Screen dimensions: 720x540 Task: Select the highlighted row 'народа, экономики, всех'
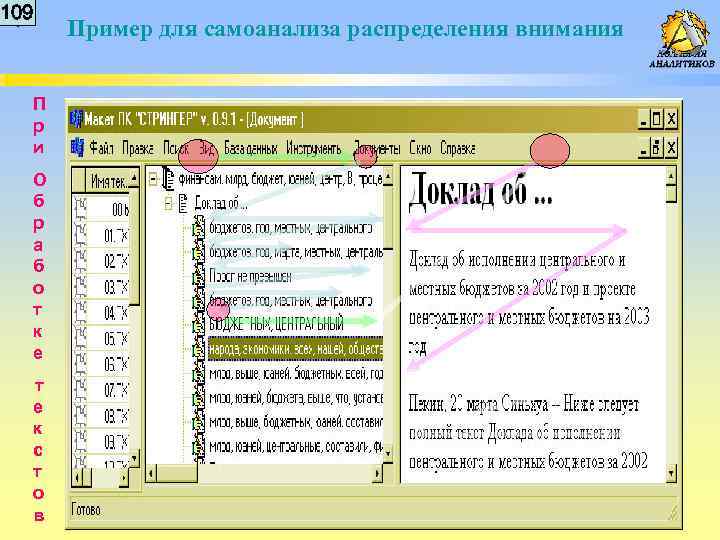[295, 349]
